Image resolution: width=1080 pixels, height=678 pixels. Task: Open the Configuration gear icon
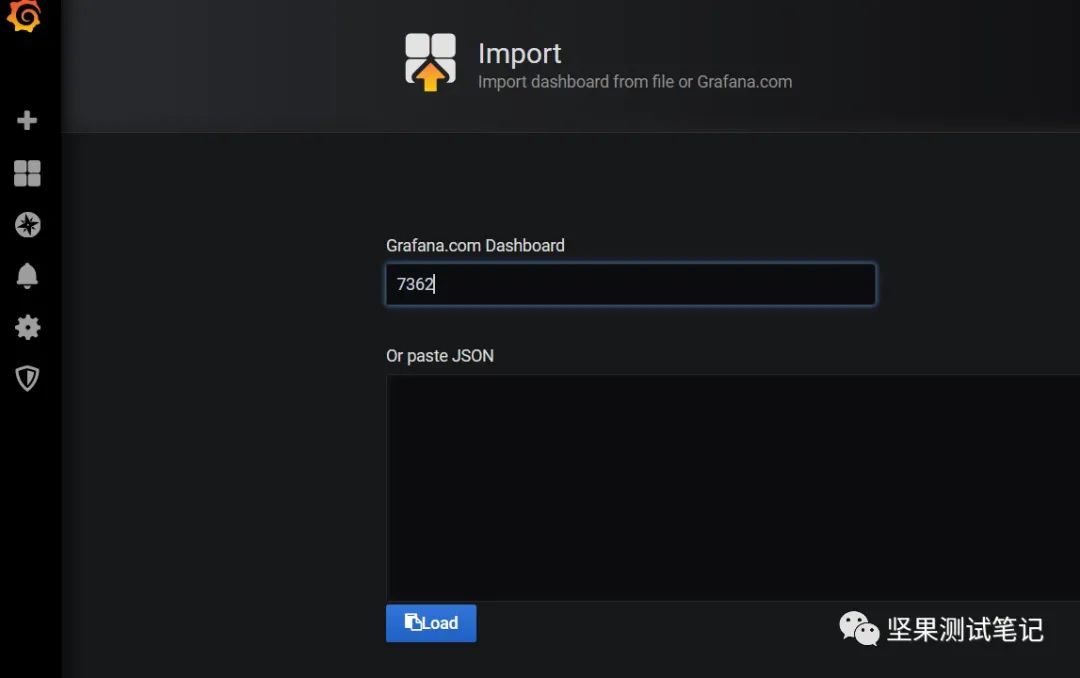tap(28, 327)
